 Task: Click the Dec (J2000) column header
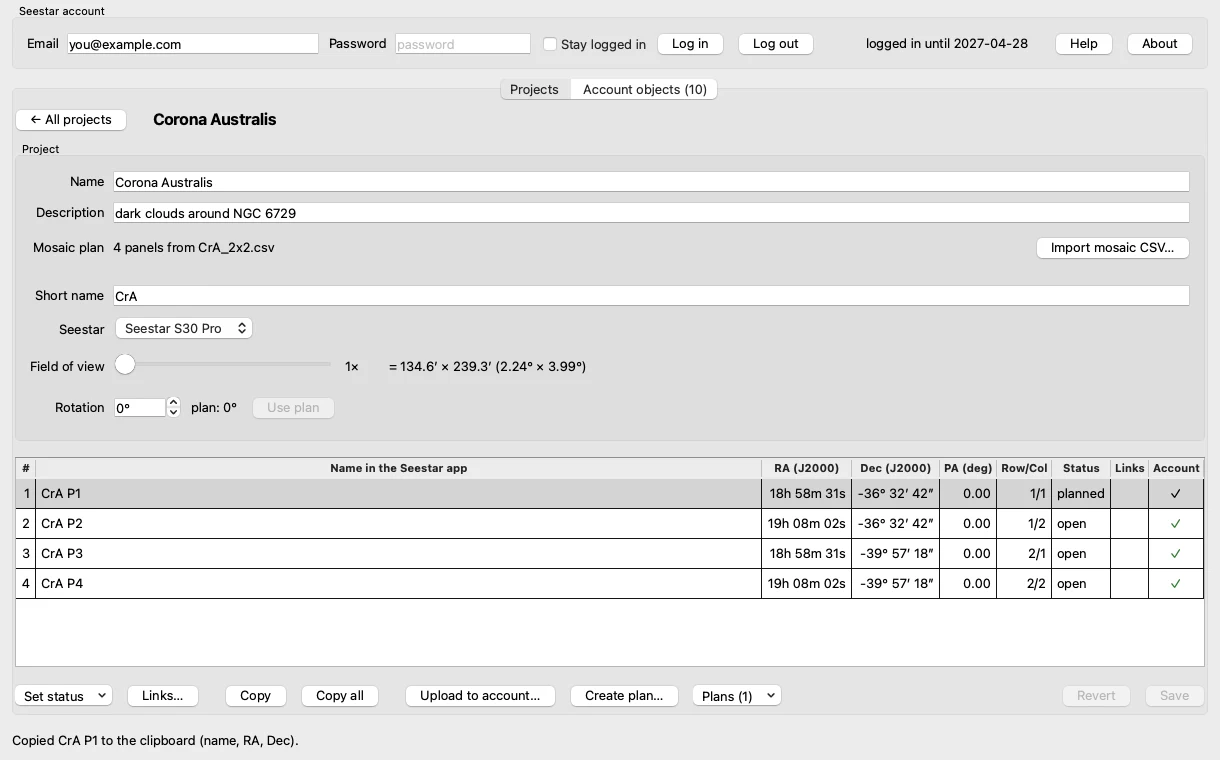896,468
